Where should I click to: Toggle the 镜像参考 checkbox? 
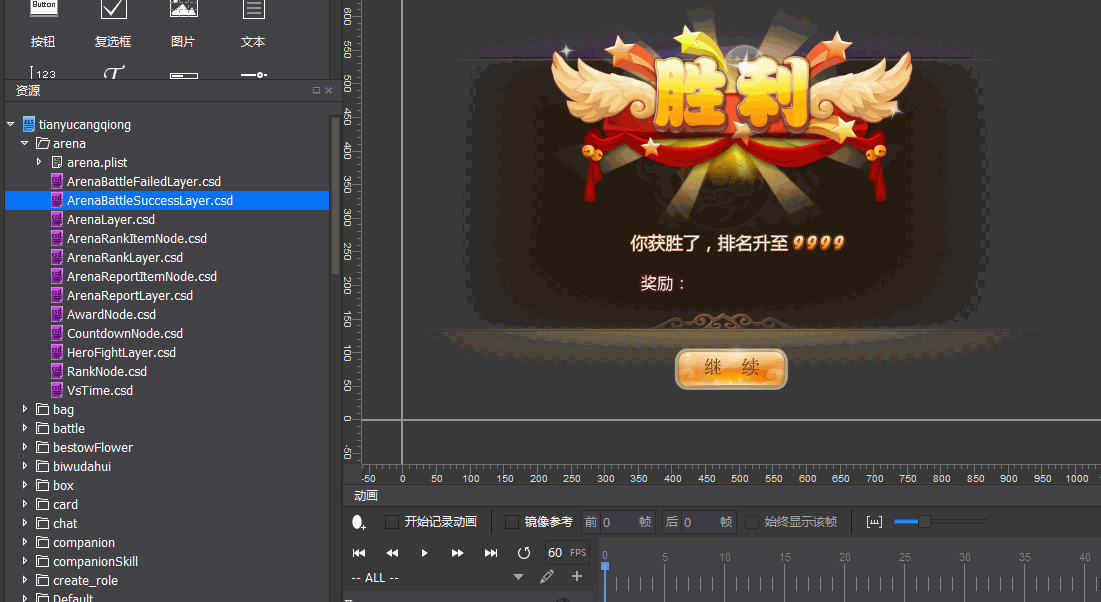(x=512, y=522)
